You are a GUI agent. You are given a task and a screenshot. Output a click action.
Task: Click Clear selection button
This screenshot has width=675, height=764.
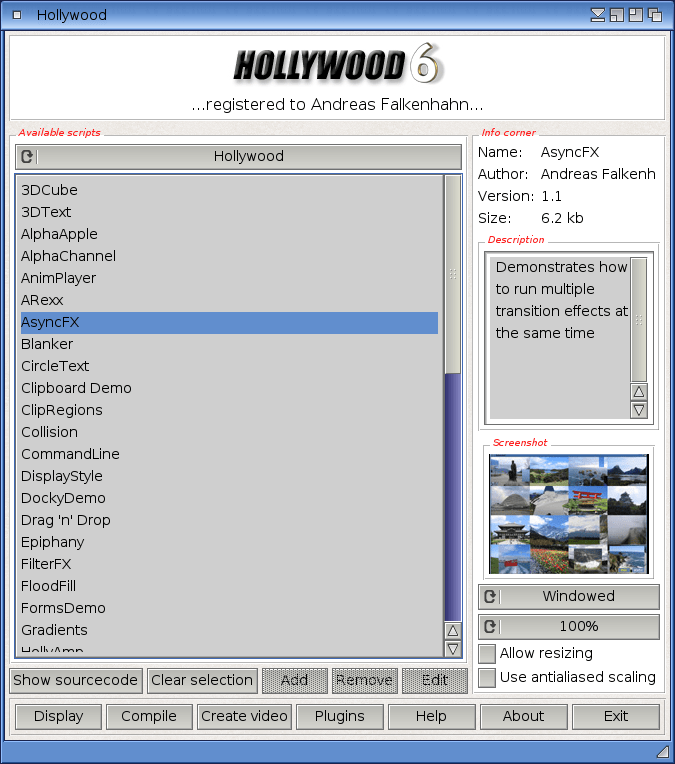pos(202,680)
